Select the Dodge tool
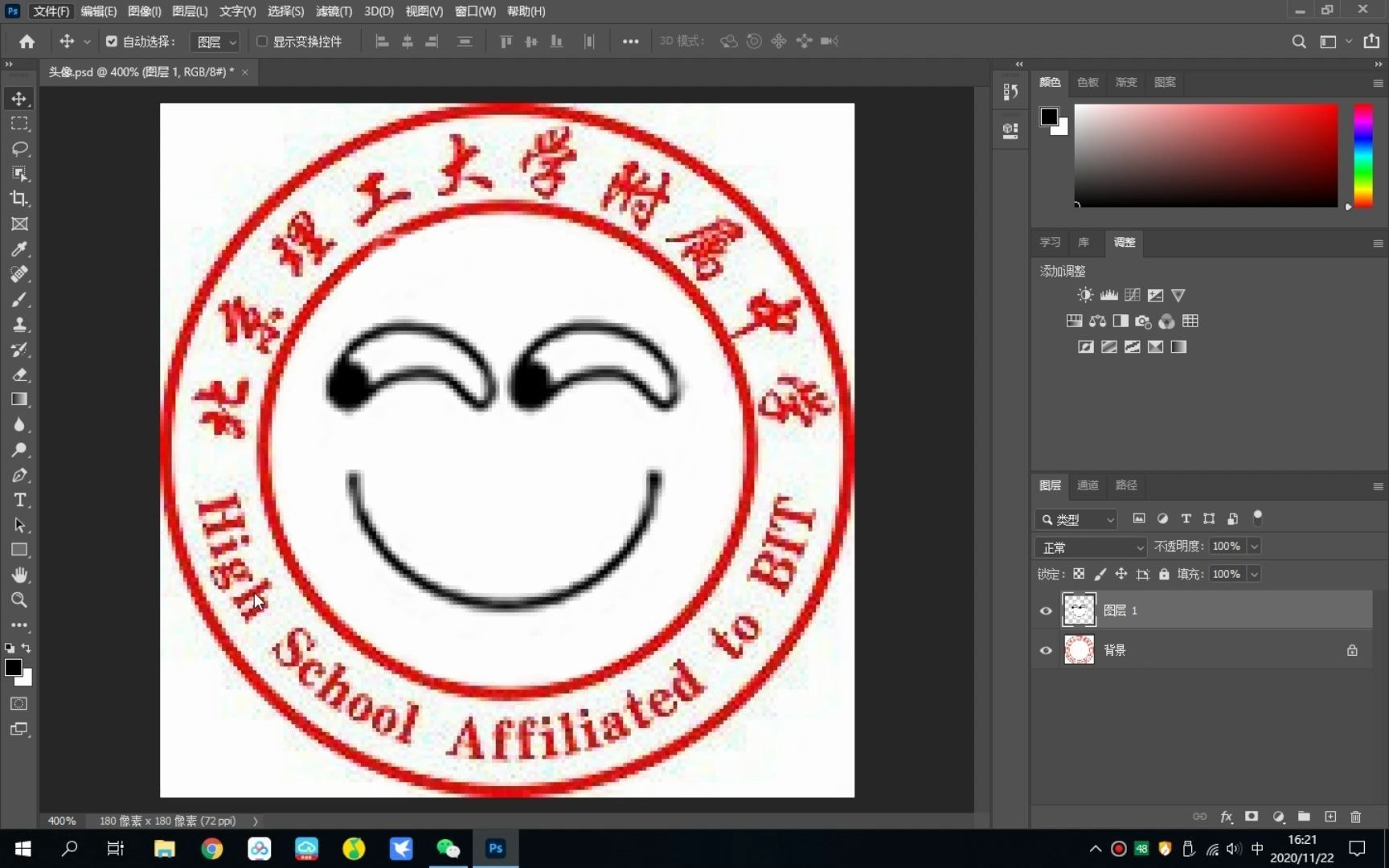This screenshot has width=1389, height=868. 19,450
